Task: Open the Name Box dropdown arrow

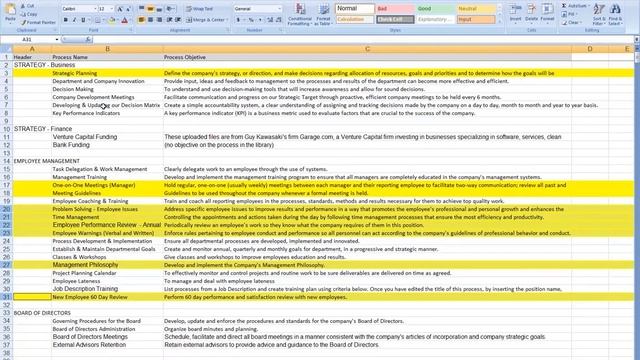Action: pyautogui.click(x=57, y=39)
